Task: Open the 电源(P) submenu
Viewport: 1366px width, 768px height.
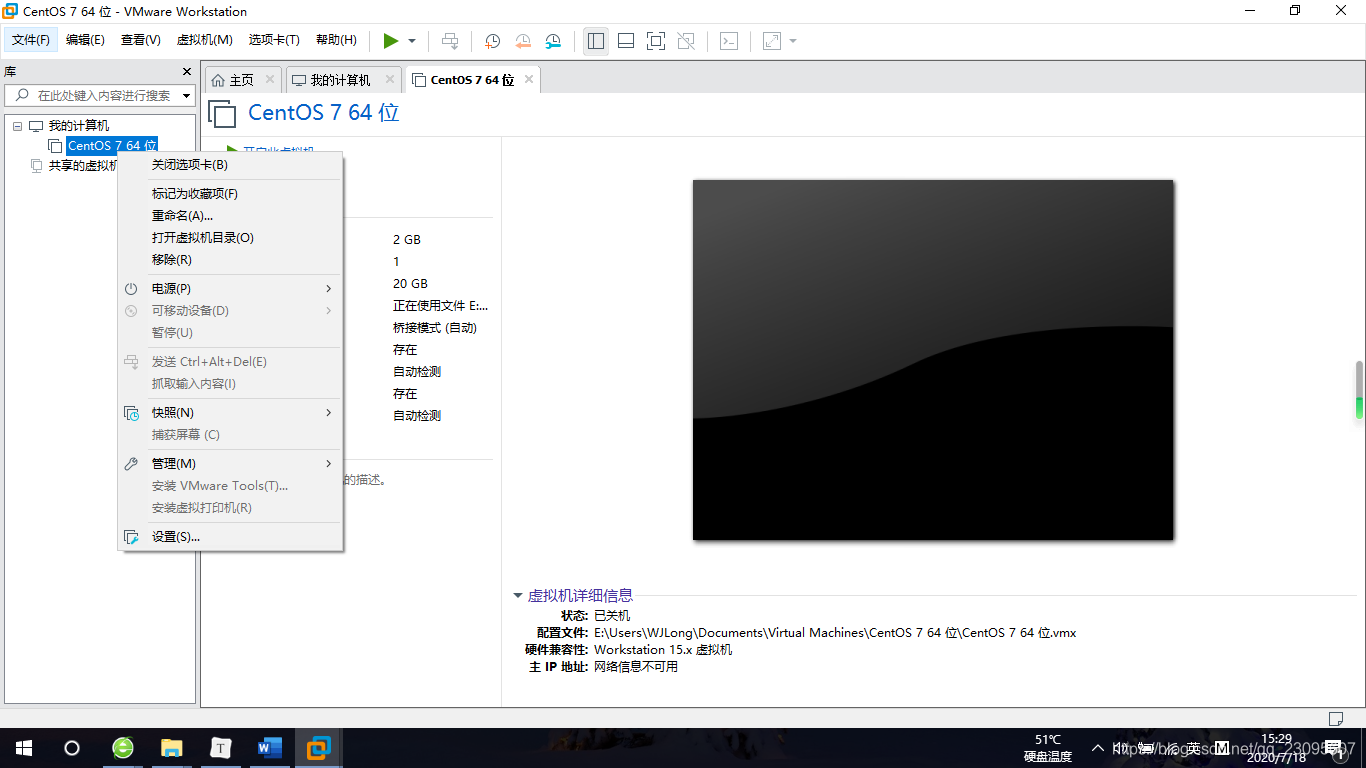Action: coord(231,289)
